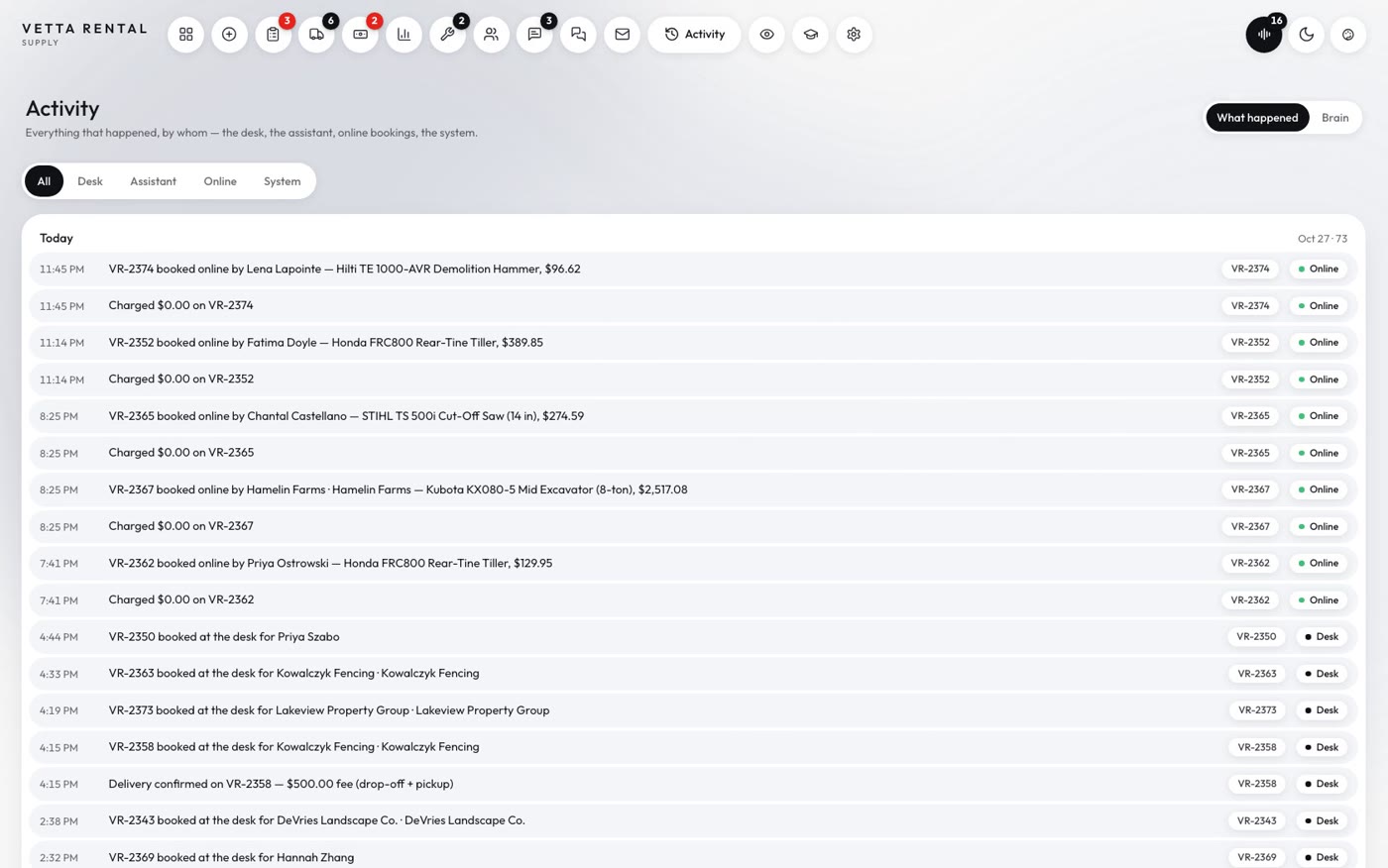Filter activity by Online
Image resolution: width=1388 pixels, height=868 pixels.
tap(220, 181)
